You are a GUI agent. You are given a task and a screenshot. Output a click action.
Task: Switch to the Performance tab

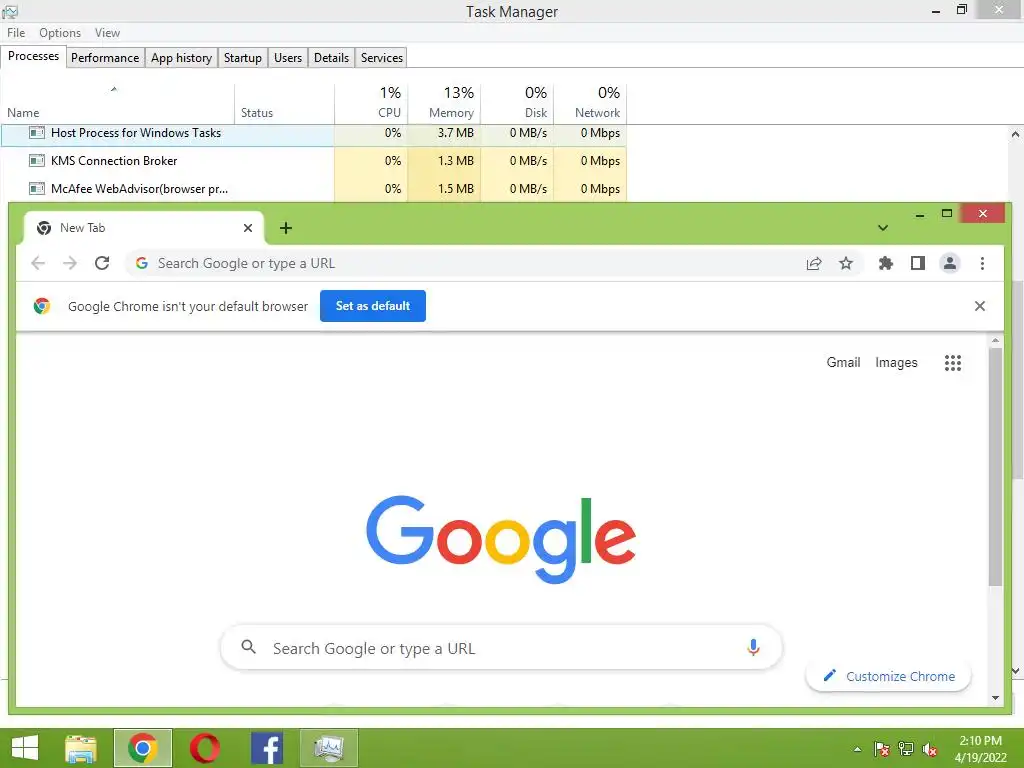(x=104, y=57)
